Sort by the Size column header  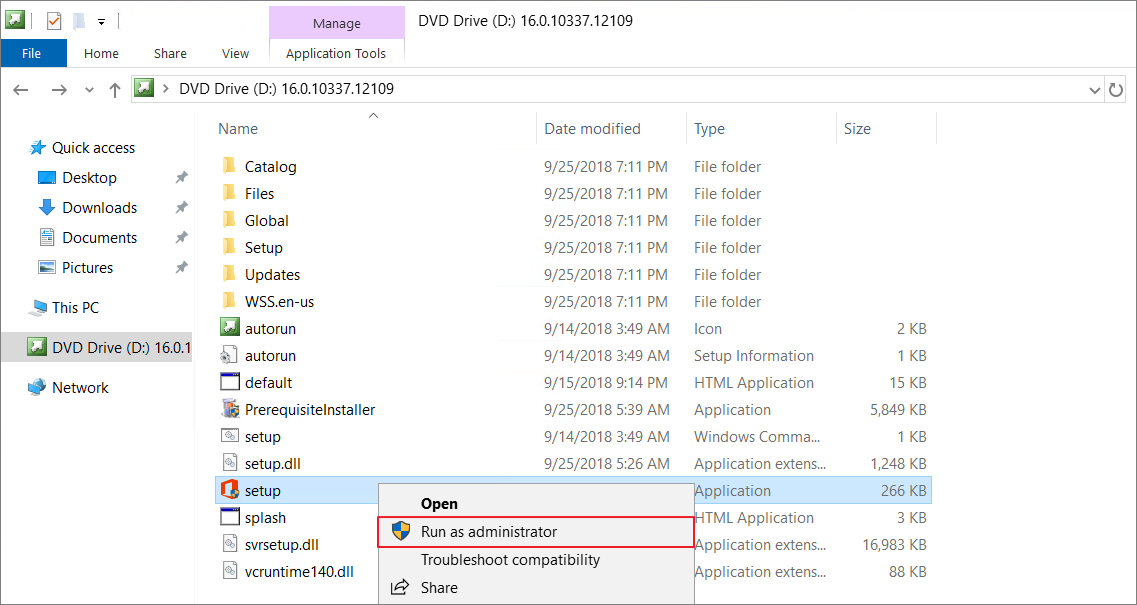857,128
